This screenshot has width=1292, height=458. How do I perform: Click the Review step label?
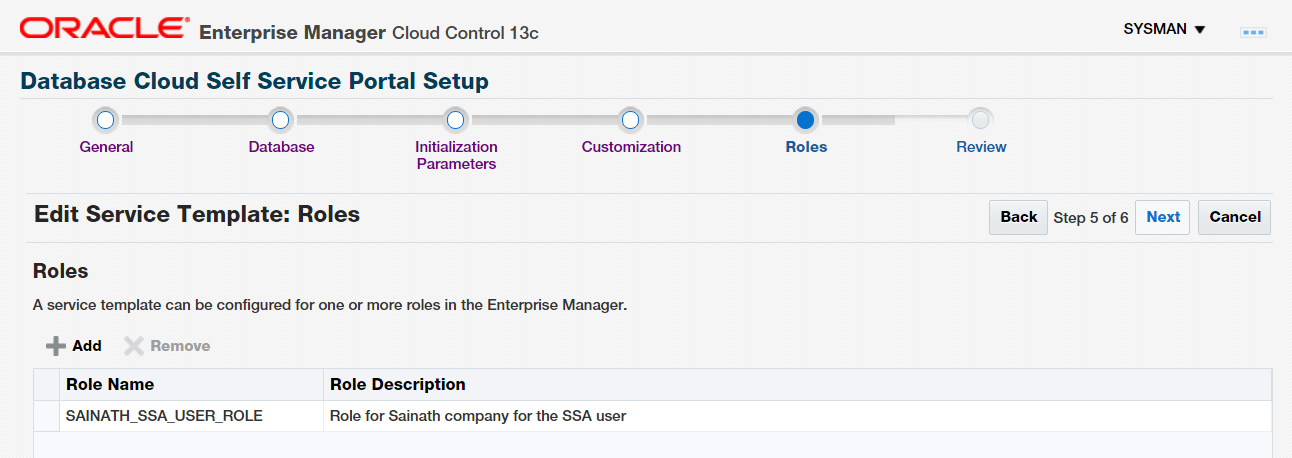pyautogui.click(x=981, y=147)
